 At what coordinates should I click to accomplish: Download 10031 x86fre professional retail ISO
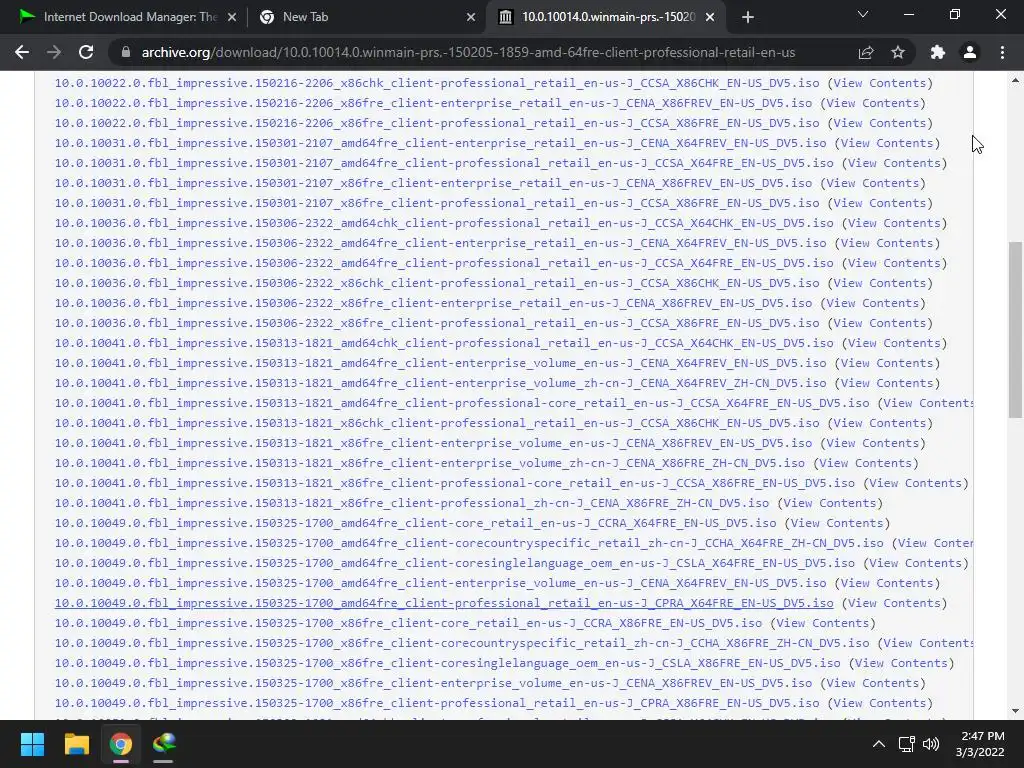pyautogui.click(x=437, y=203)
